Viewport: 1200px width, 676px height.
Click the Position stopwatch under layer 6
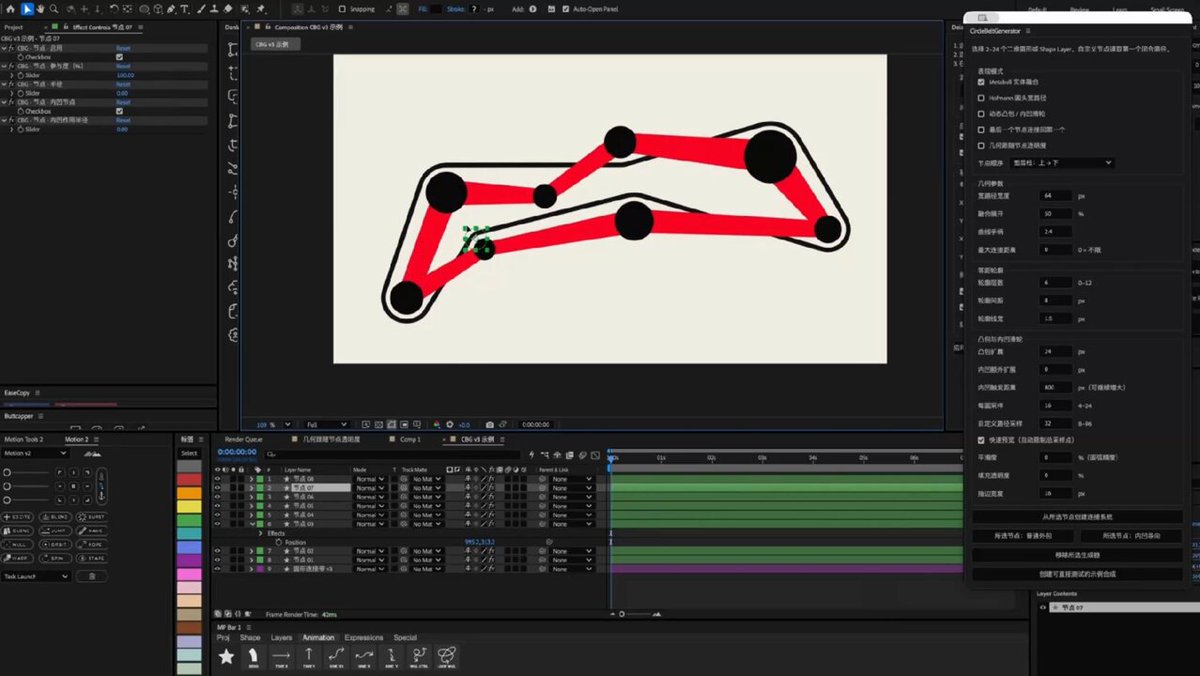click(279, 542)
